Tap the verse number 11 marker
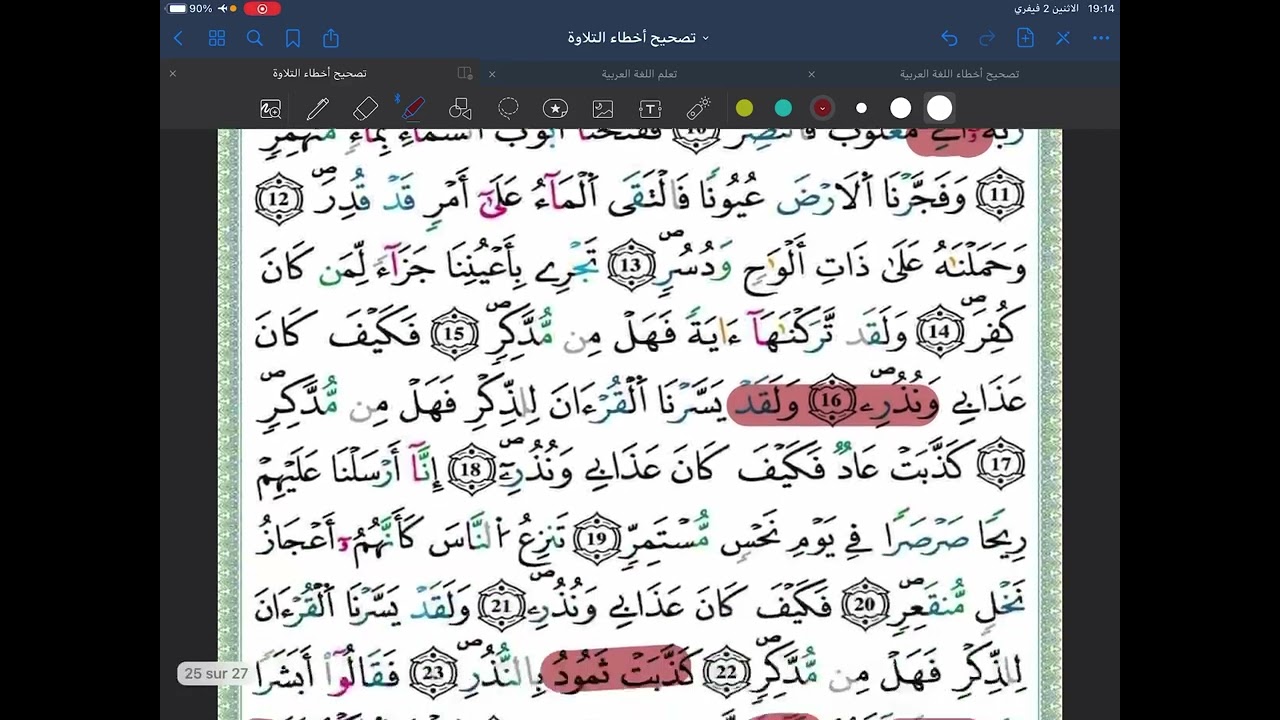1280x720 pixels. point(1000,196)
